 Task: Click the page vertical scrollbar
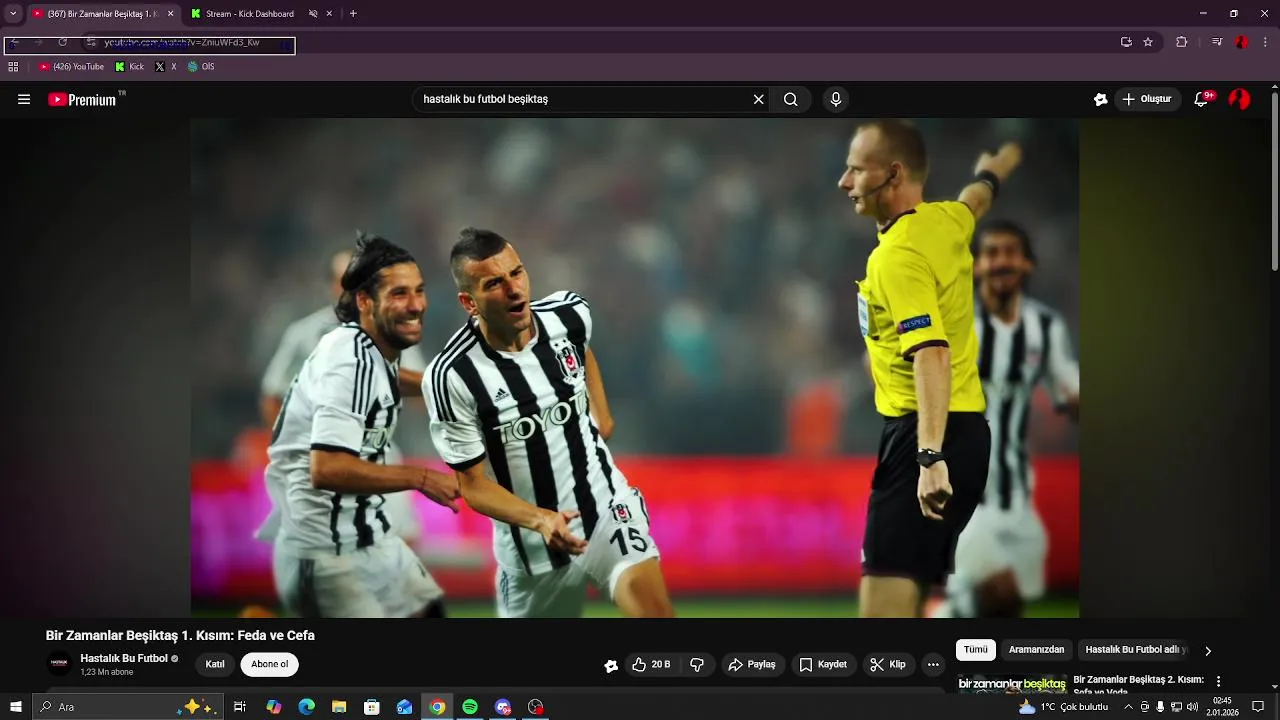(x=1274, y=180)
